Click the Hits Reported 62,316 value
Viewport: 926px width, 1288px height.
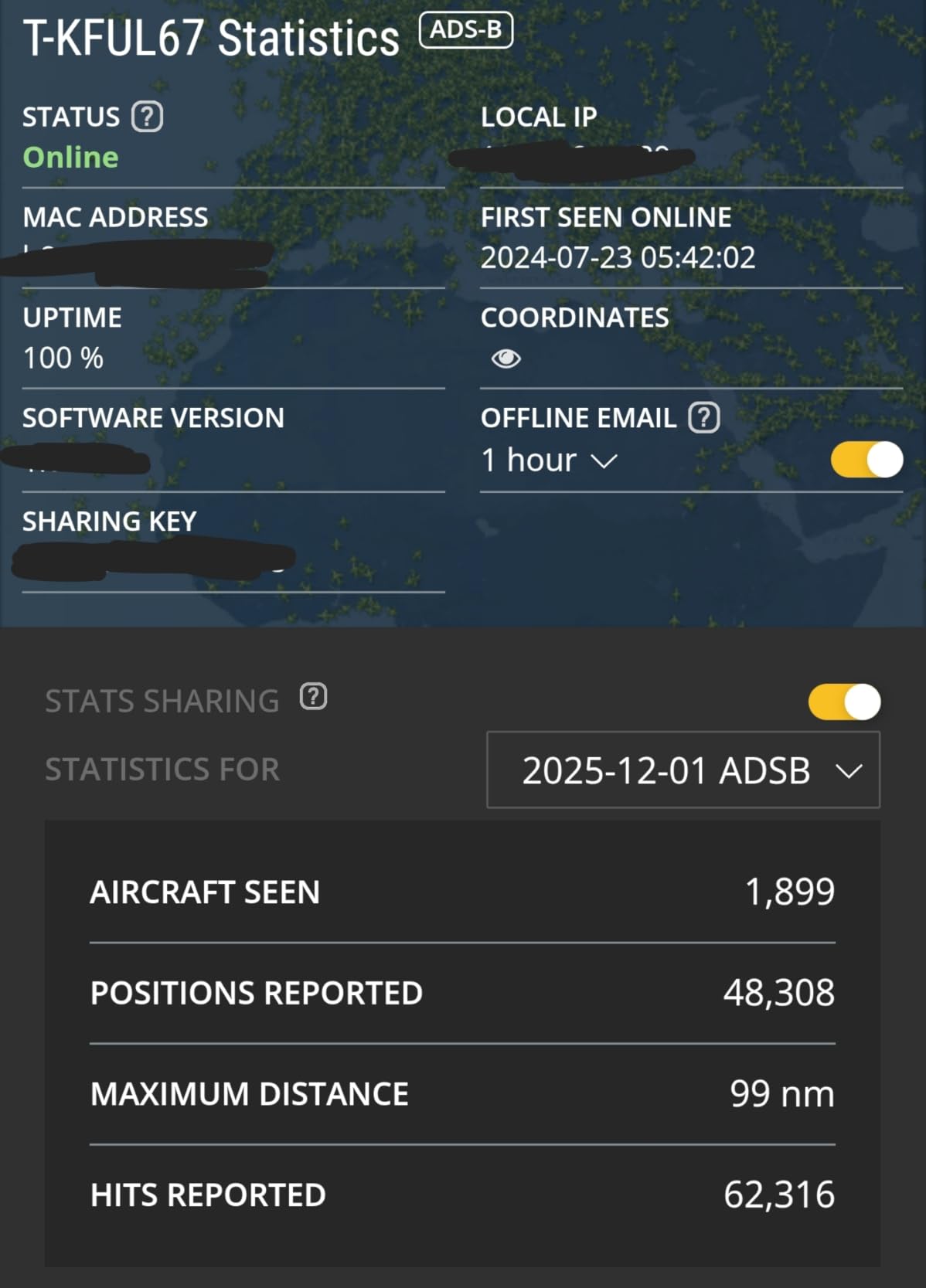[x=778, y=1195]
